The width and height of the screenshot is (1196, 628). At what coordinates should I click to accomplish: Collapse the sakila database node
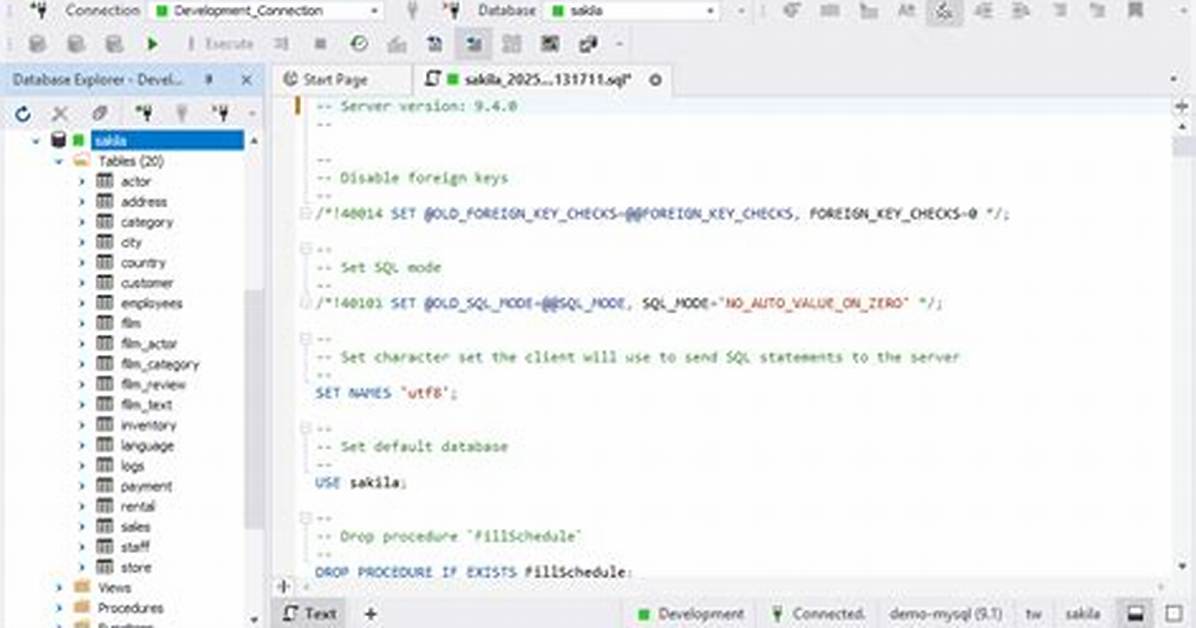pyautogui.click(x=36, y=141)
